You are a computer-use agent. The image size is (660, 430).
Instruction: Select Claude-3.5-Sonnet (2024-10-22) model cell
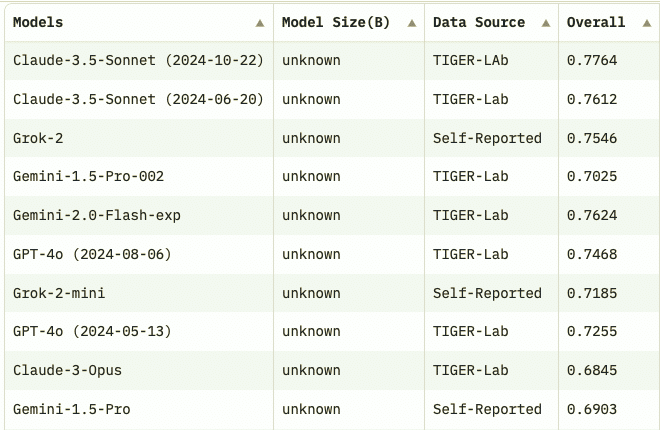click(x=138, y=60)
